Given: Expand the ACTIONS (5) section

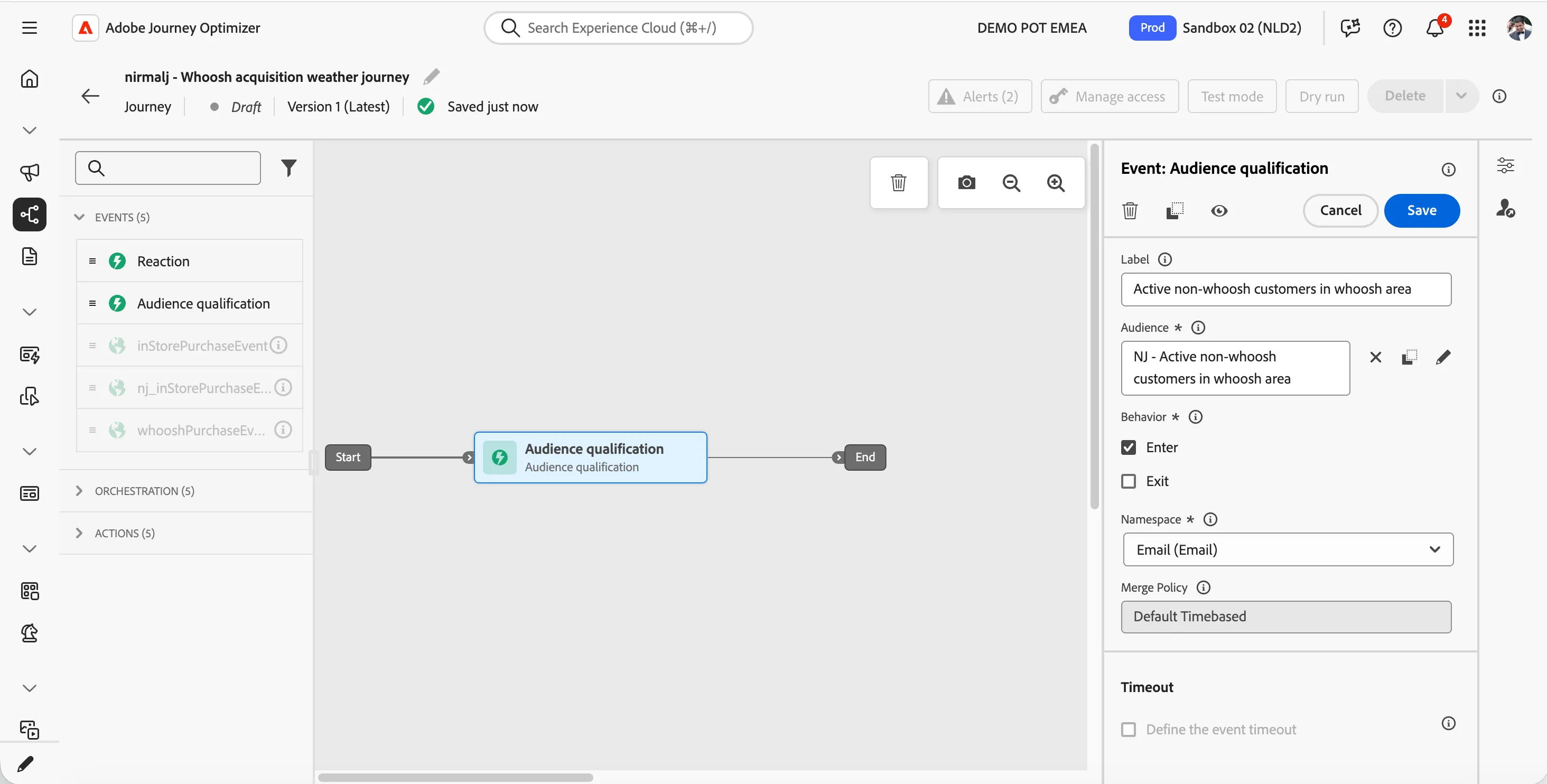Looking at the screenshot, I should (79, 533).
